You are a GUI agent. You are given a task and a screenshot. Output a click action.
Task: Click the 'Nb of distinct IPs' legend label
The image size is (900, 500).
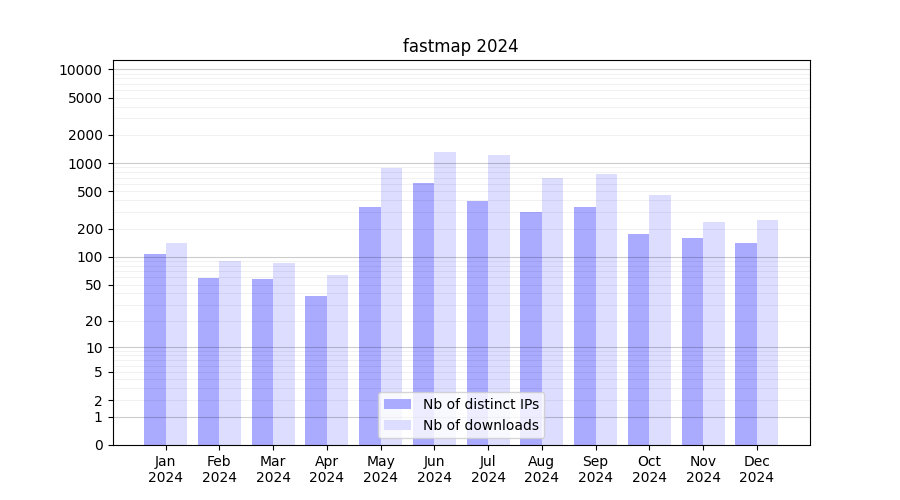[x=480, y=404]
